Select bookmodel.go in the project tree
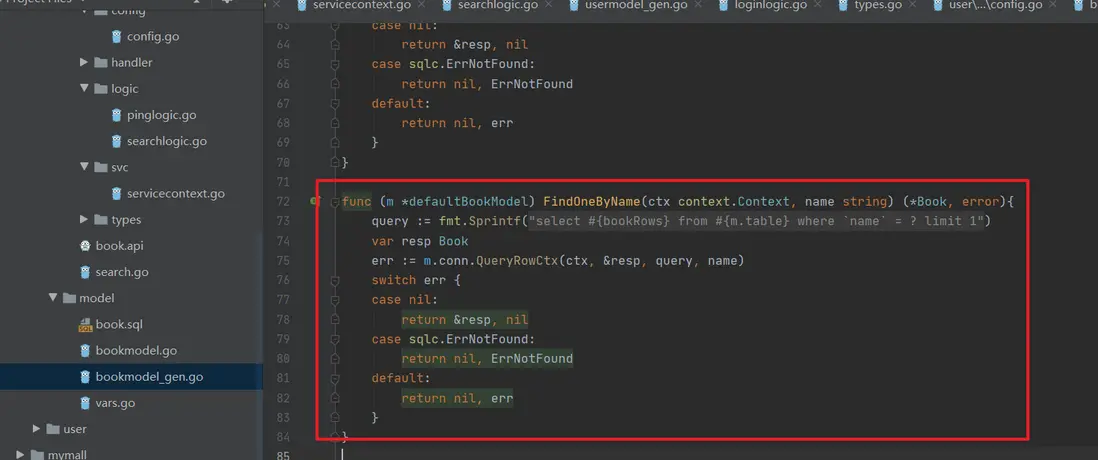 136,351
